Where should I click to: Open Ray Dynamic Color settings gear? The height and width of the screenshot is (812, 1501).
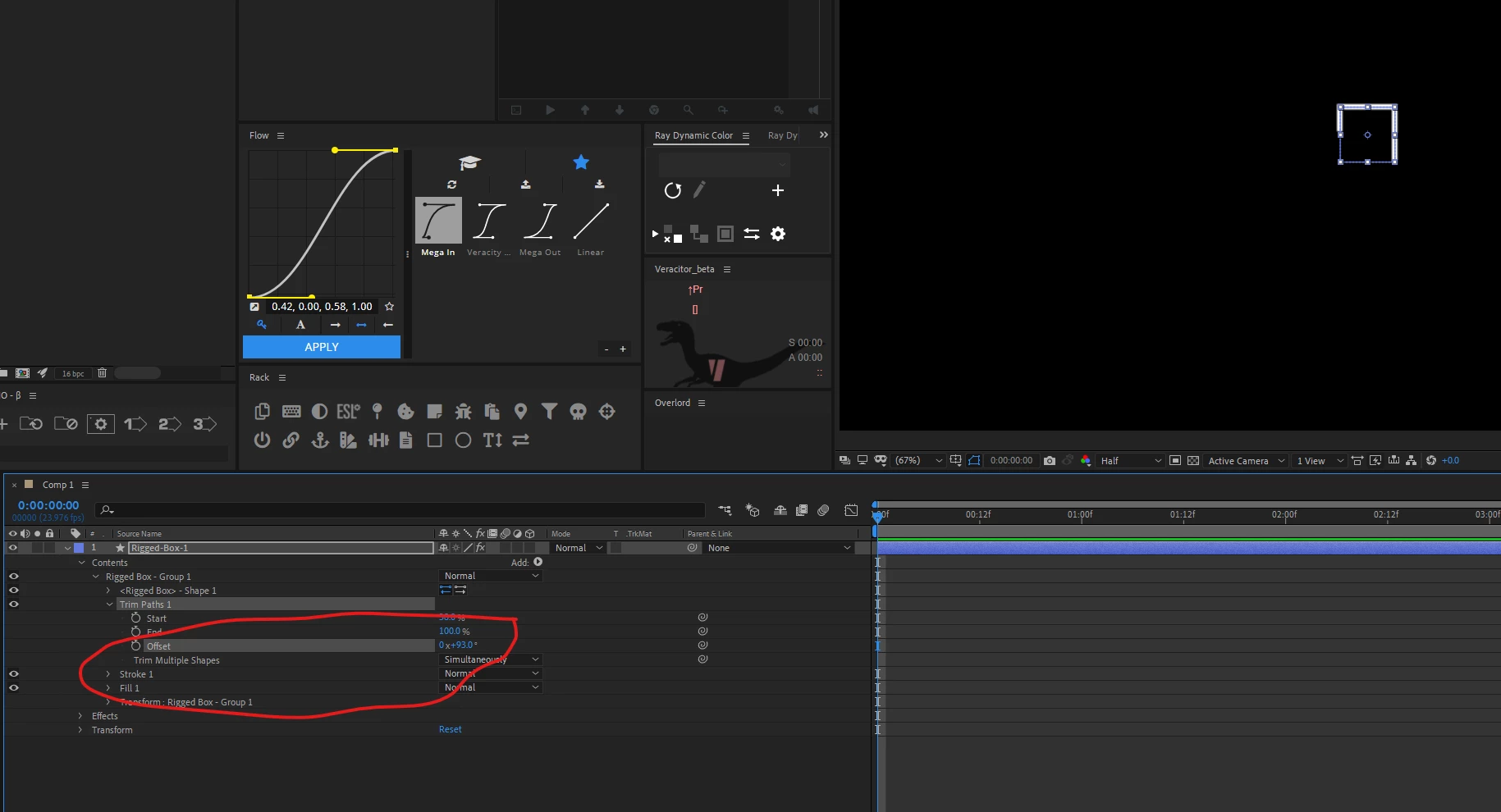tap(778, 234)
